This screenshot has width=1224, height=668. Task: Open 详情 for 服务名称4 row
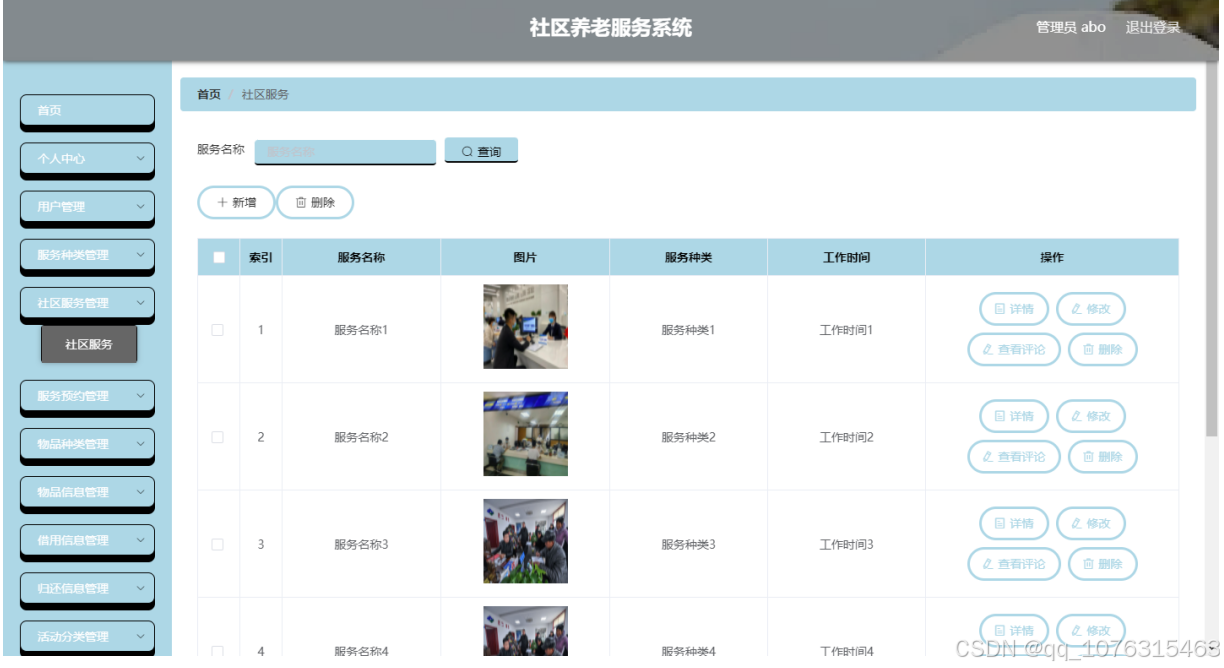[x=1014, y=630]
